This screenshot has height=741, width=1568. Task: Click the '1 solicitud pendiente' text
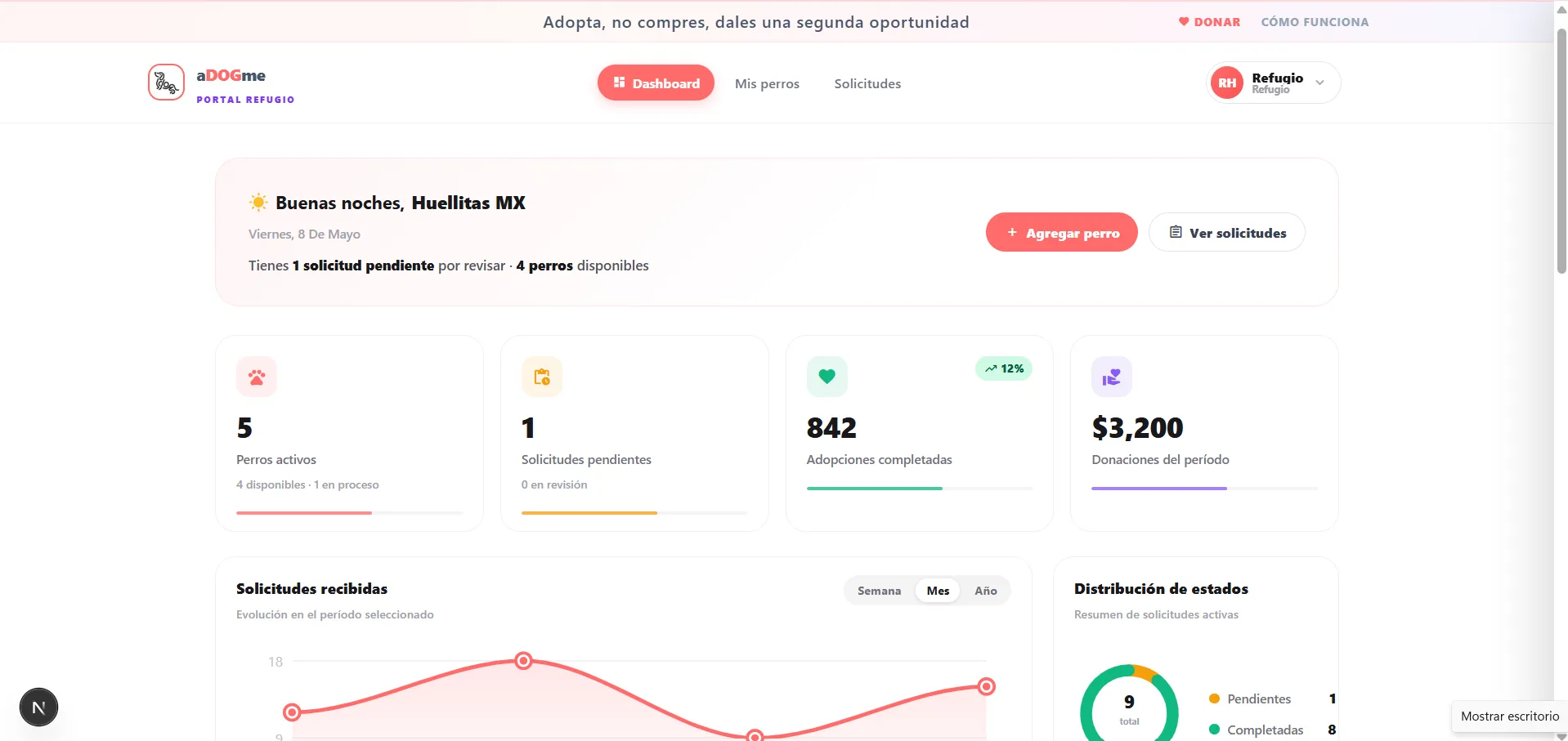tap(363, 266)
